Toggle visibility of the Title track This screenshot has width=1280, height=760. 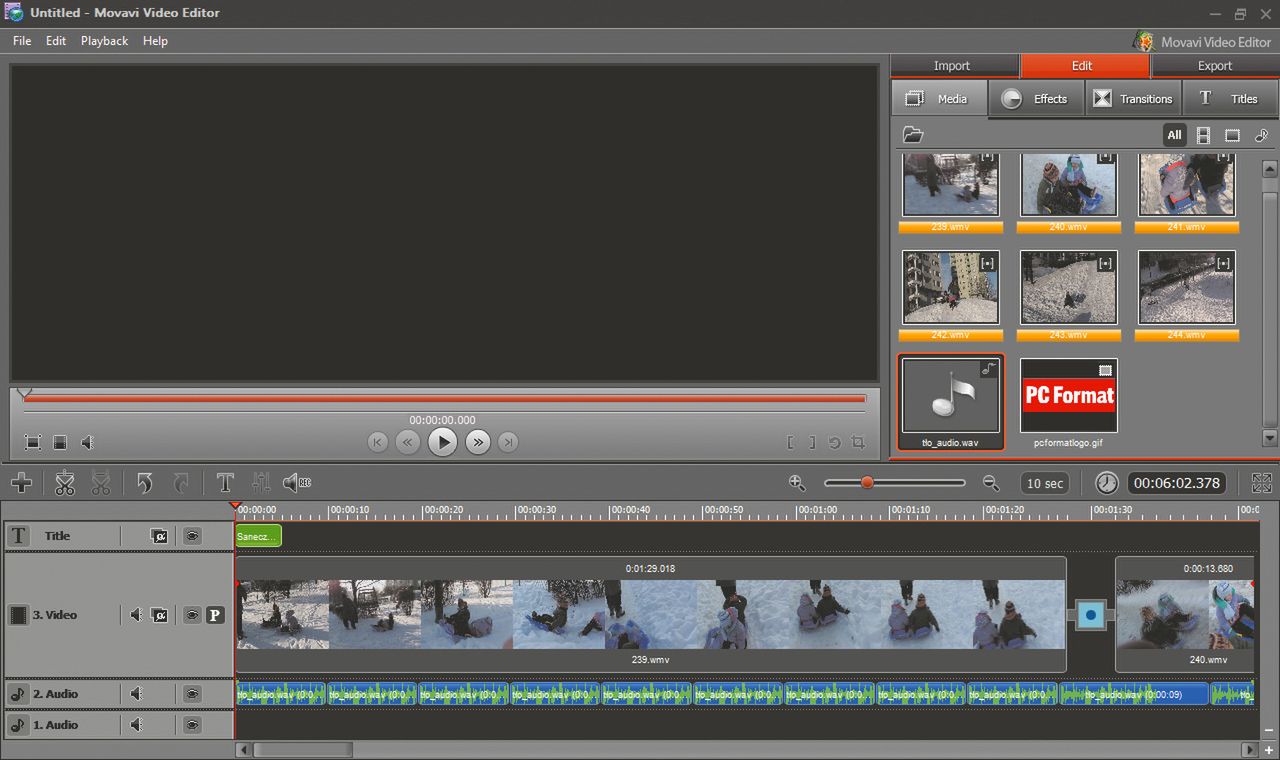192,536
